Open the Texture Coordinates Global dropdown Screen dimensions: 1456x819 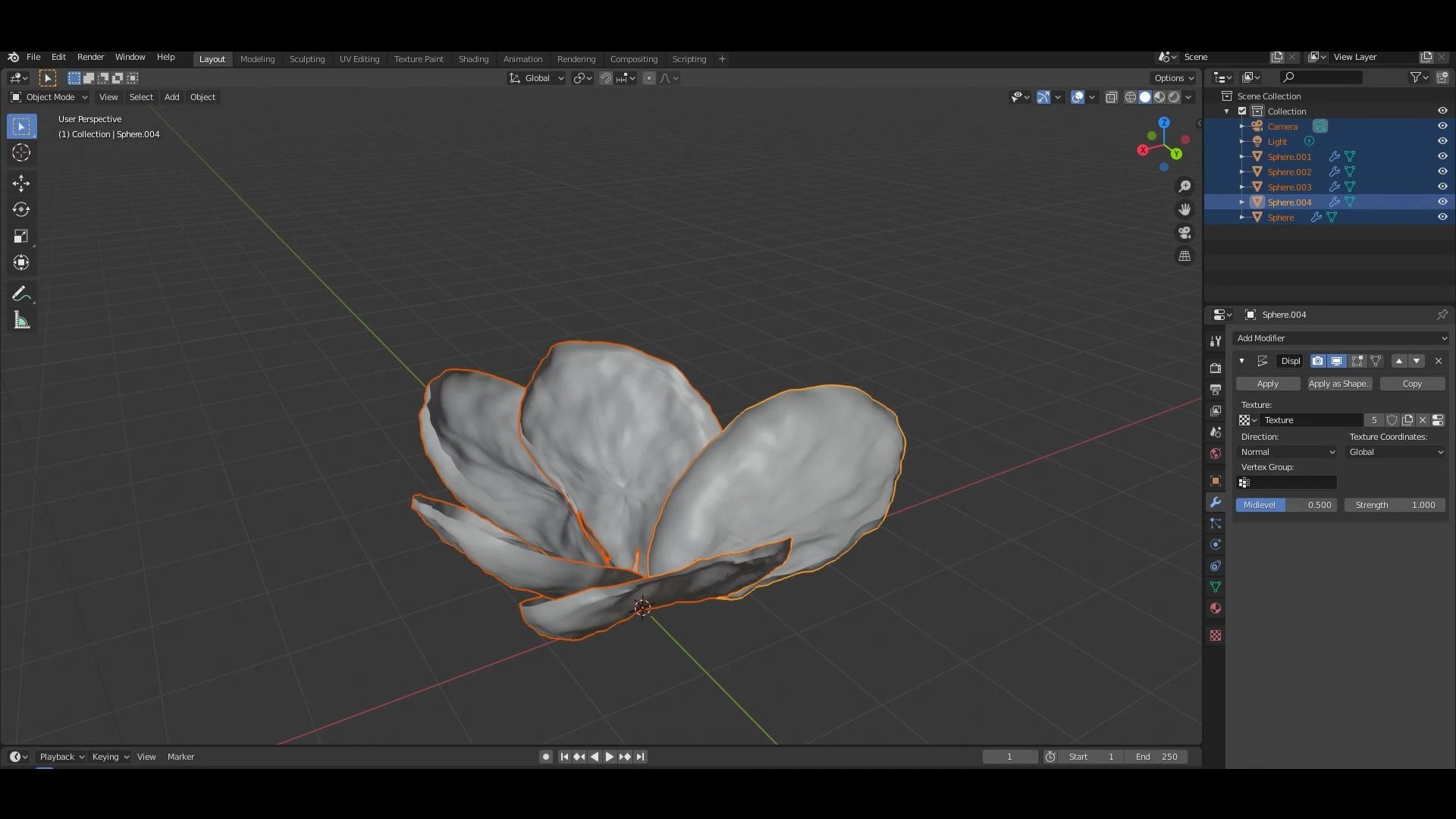point(1394,452)
